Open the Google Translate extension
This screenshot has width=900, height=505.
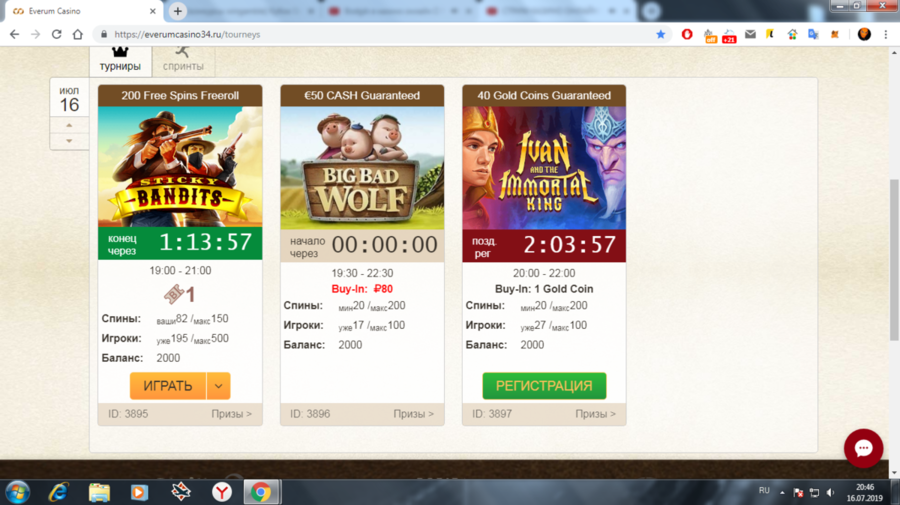pyautogui.click(x=812, y=34)
